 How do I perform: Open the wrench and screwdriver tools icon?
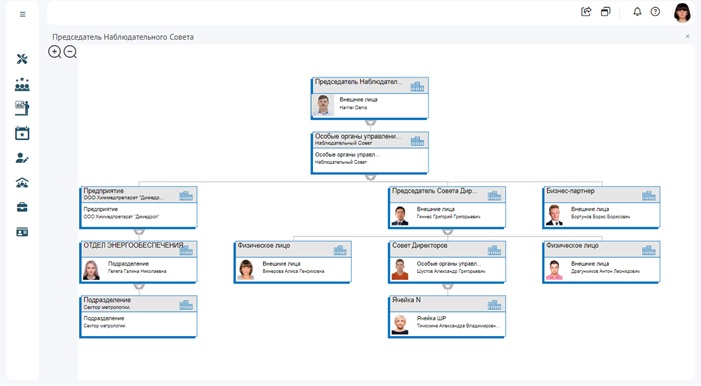[22, 59]
